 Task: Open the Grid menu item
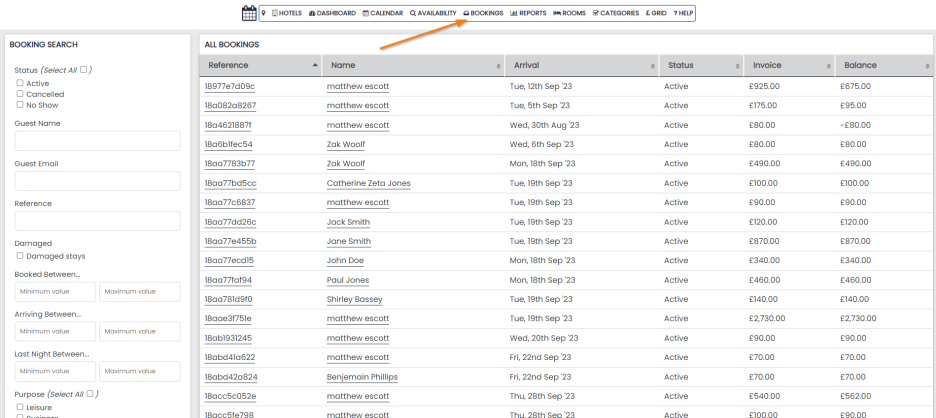click(658, 13)
